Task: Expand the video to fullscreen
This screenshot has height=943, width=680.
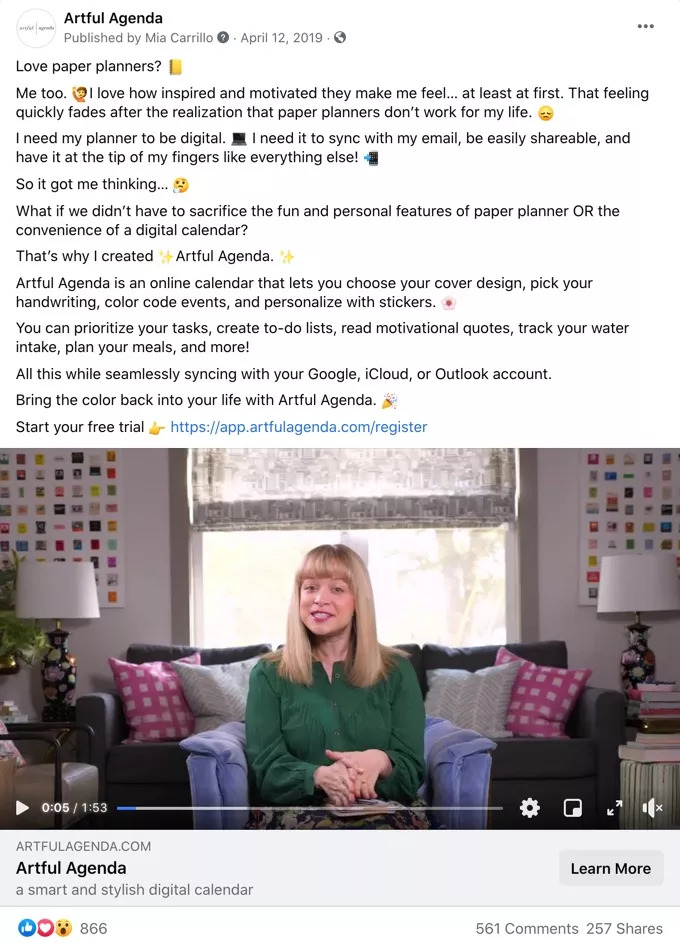Action: 614,808
